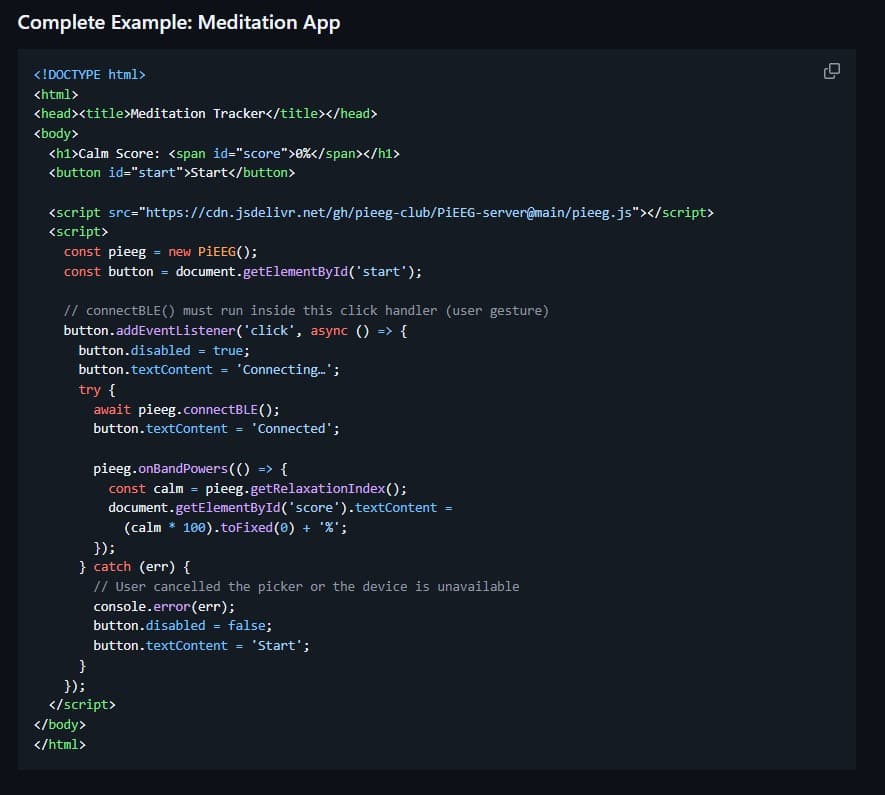Click the closing '</body>' tag

click(60, 724)
